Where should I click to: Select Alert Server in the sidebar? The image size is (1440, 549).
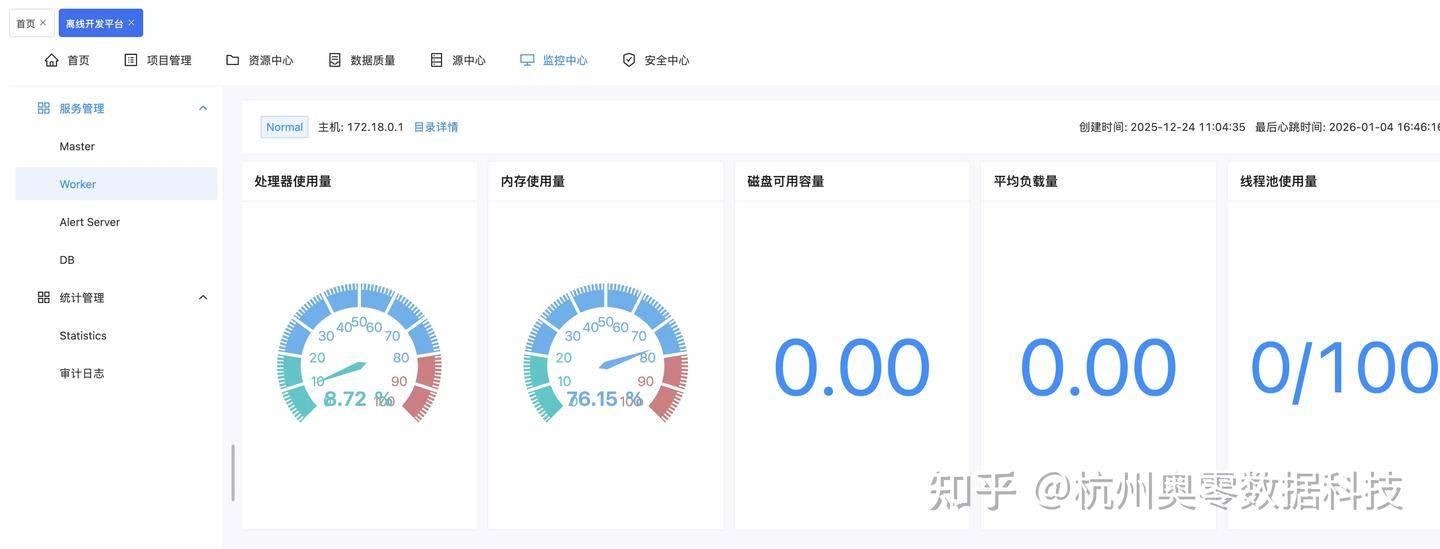[90, 222]
